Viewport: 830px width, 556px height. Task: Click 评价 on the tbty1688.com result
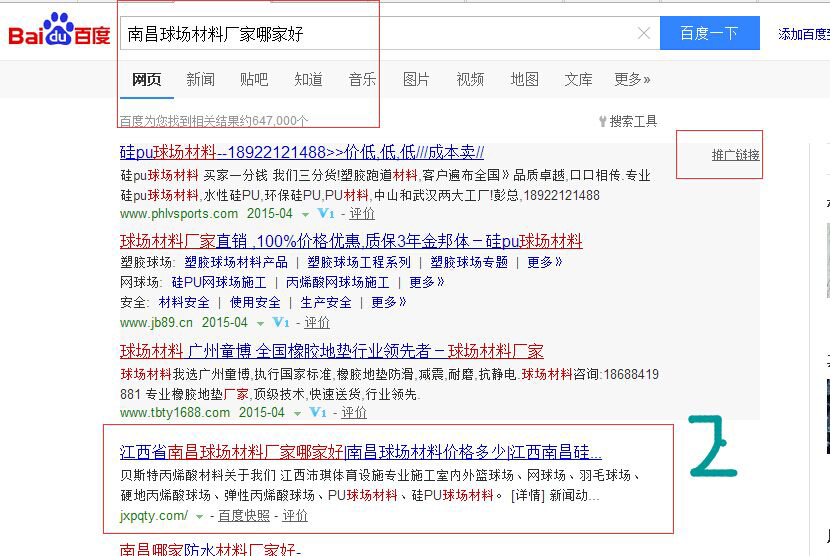pos(354,412)
